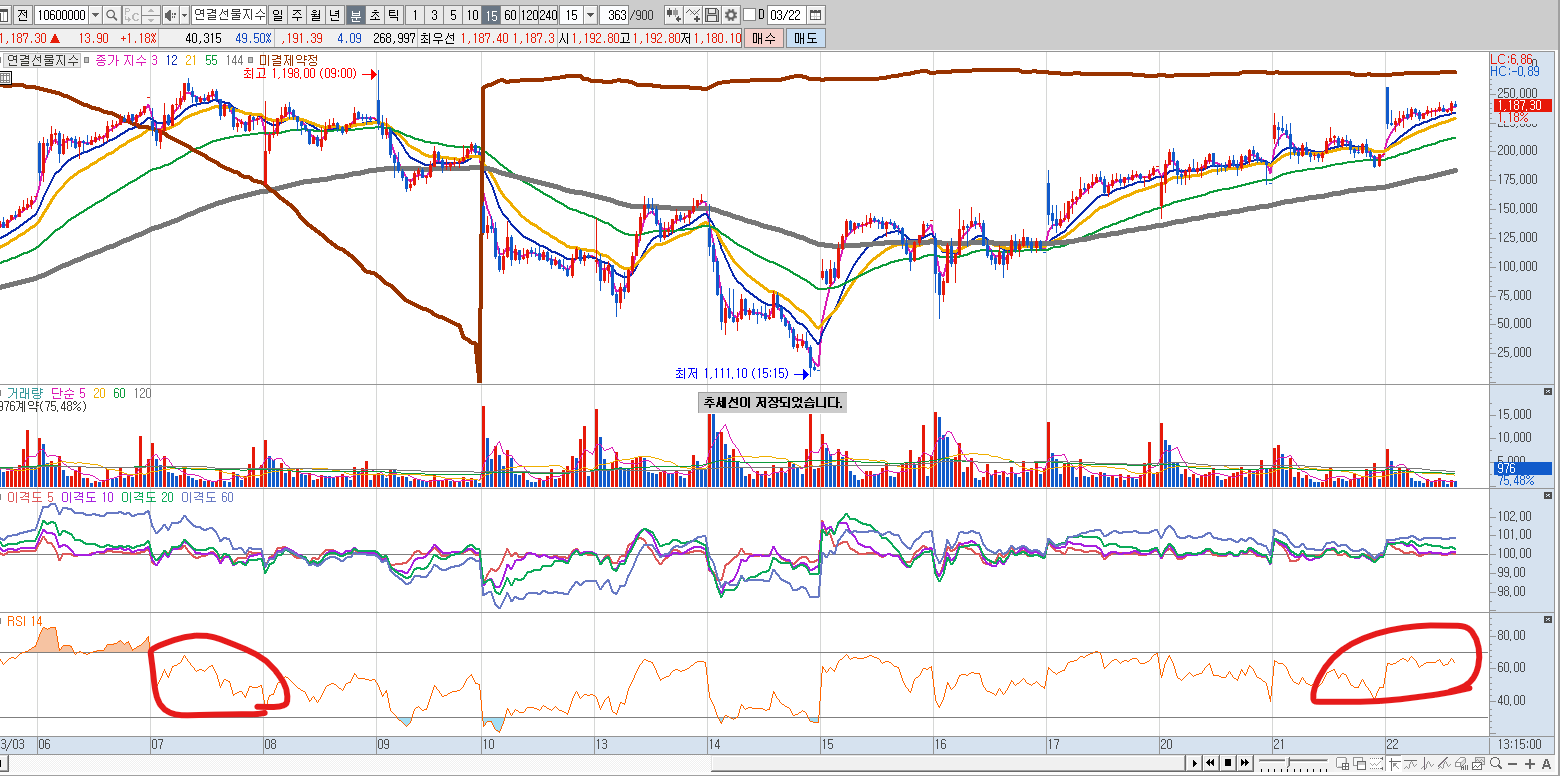Click the blue 매도 sell button
Viewport: 1560px width, 776px height.
tap(806, 38)
